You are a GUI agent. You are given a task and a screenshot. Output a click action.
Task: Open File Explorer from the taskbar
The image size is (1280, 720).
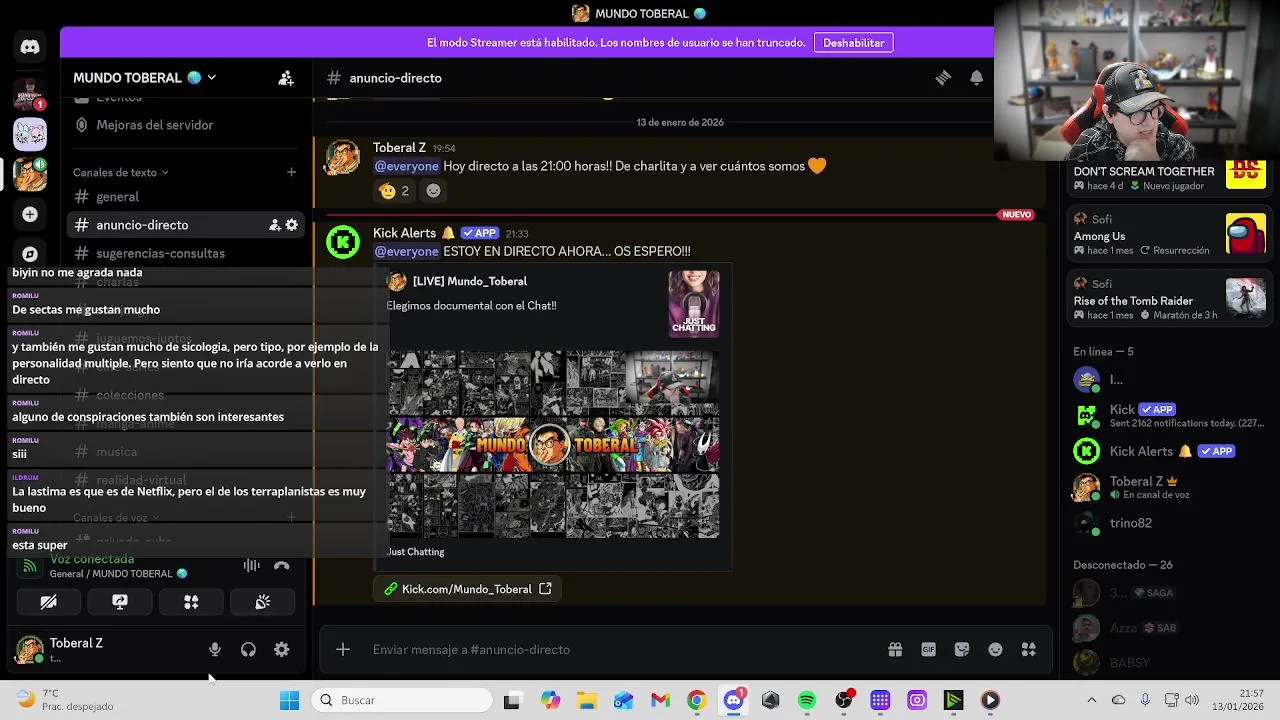[x=587, y=700]
